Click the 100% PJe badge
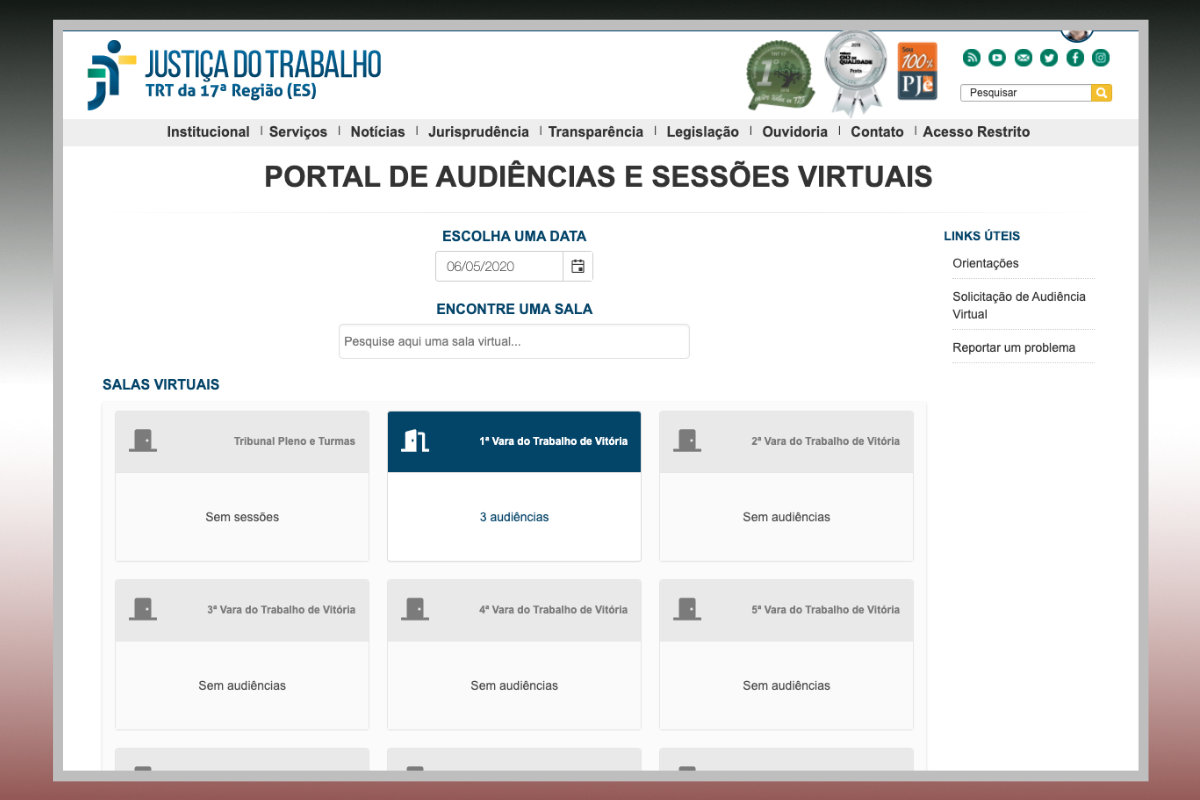Screen dimensions: 1200x800 click(x=917, y=71)
